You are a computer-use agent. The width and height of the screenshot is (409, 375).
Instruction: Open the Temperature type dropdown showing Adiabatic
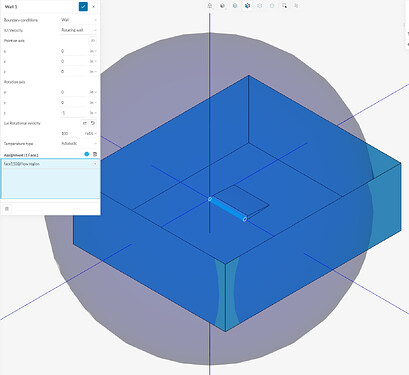79,143
